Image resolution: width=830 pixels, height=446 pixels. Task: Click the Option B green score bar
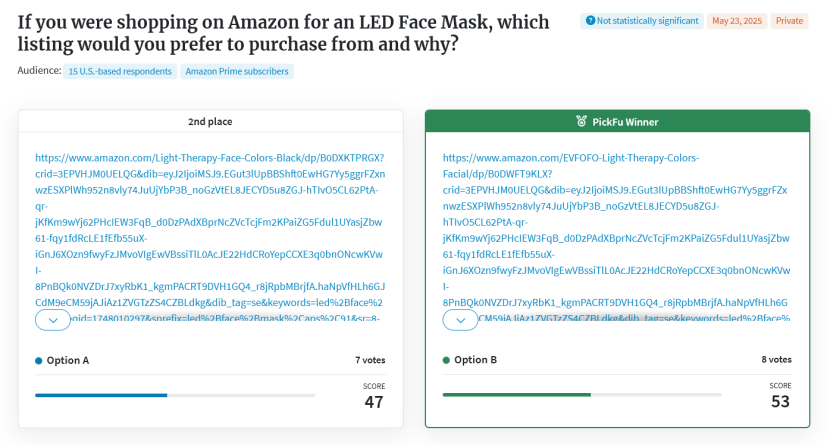pyautogui.click(x=517, y=395)
